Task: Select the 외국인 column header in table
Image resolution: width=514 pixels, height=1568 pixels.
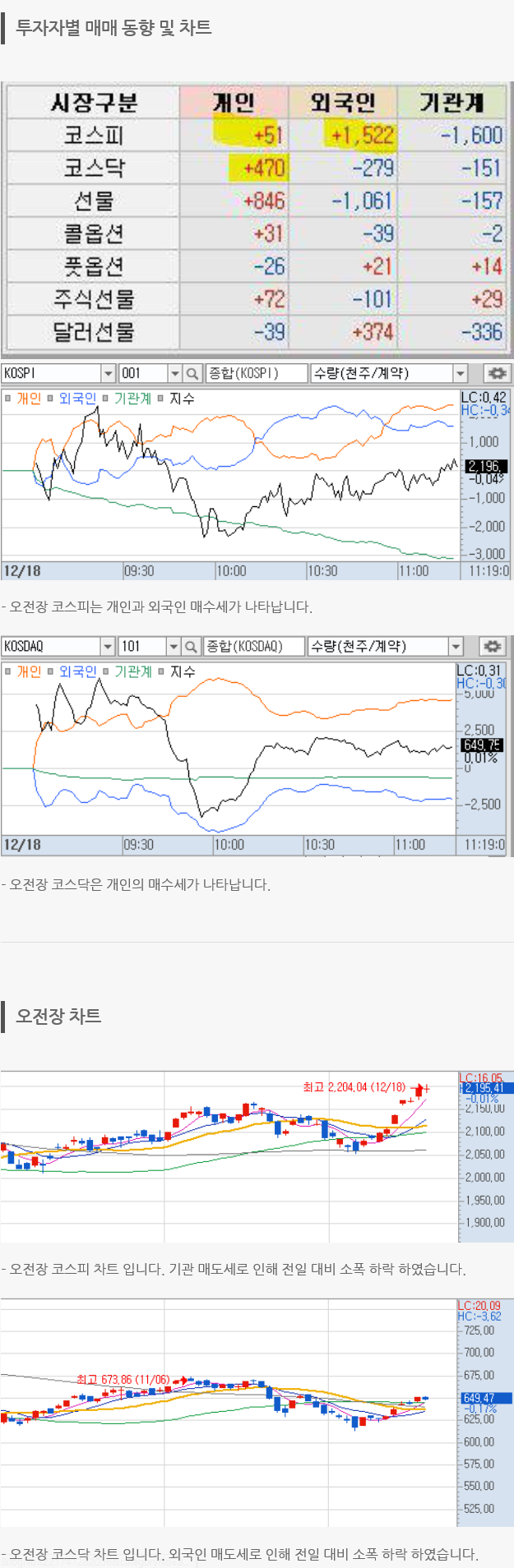Action: tap(343, 103)
